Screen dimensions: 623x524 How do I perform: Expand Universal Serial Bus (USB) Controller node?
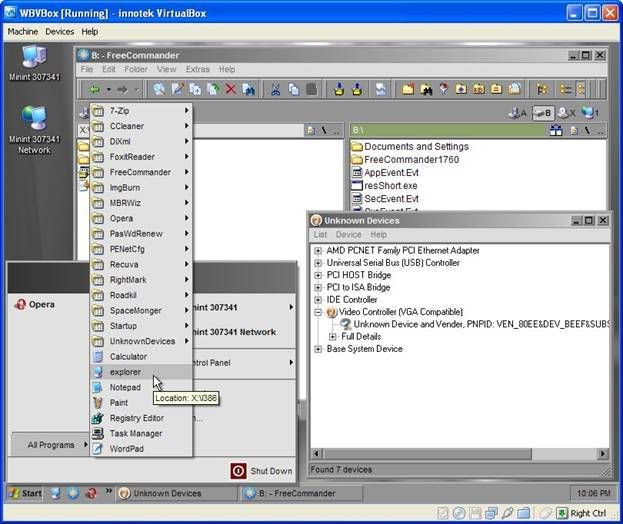318,263
